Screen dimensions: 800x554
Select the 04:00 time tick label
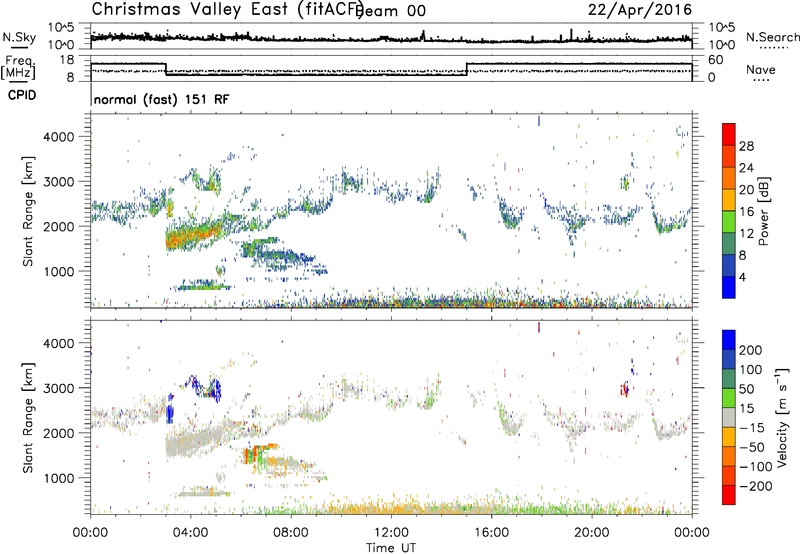coord(190,533)
